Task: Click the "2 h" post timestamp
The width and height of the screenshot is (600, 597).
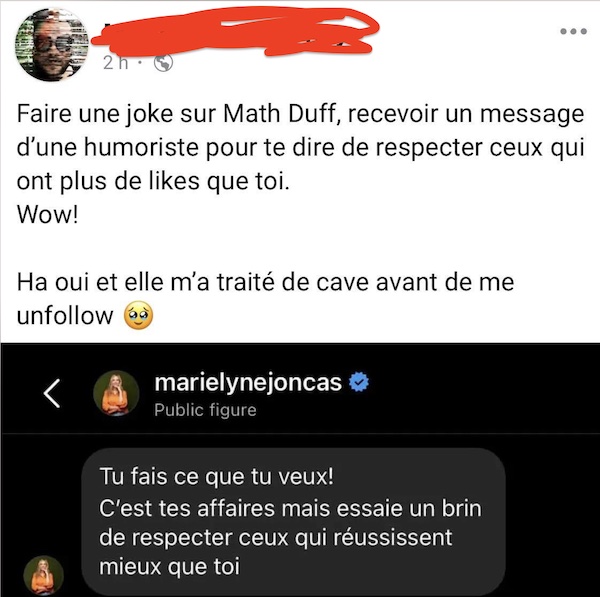Action: [x=116, y=64]
